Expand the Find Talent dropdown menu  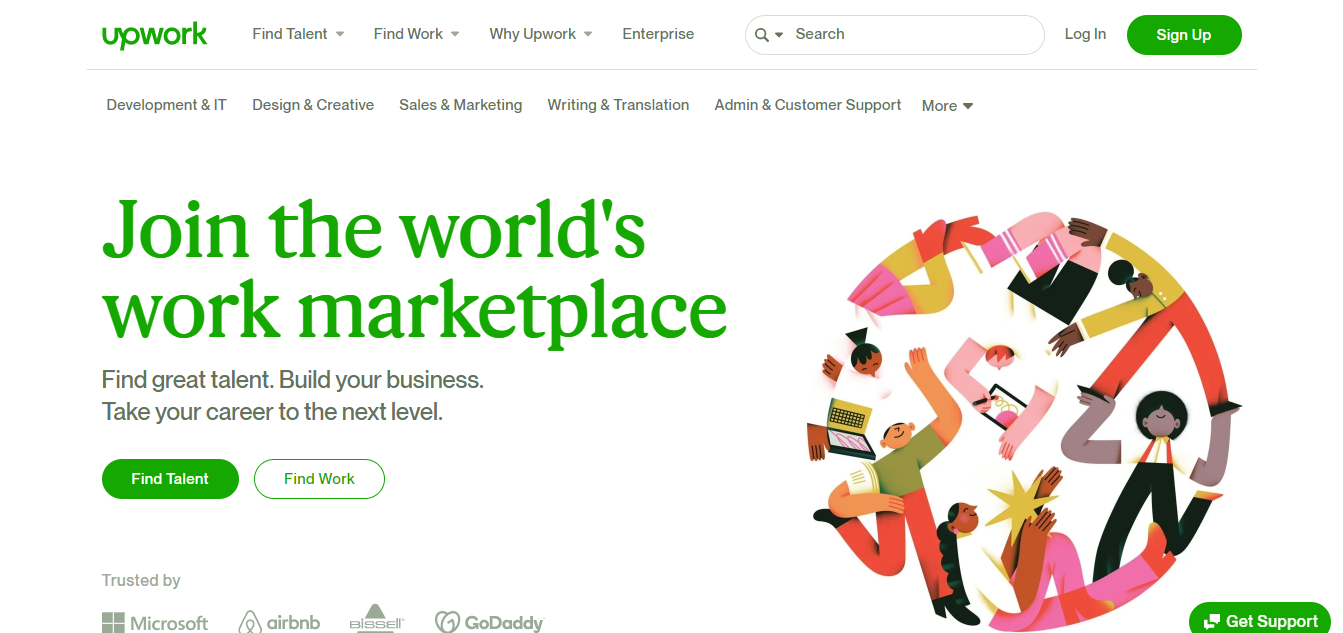click(x=298, y=34)
